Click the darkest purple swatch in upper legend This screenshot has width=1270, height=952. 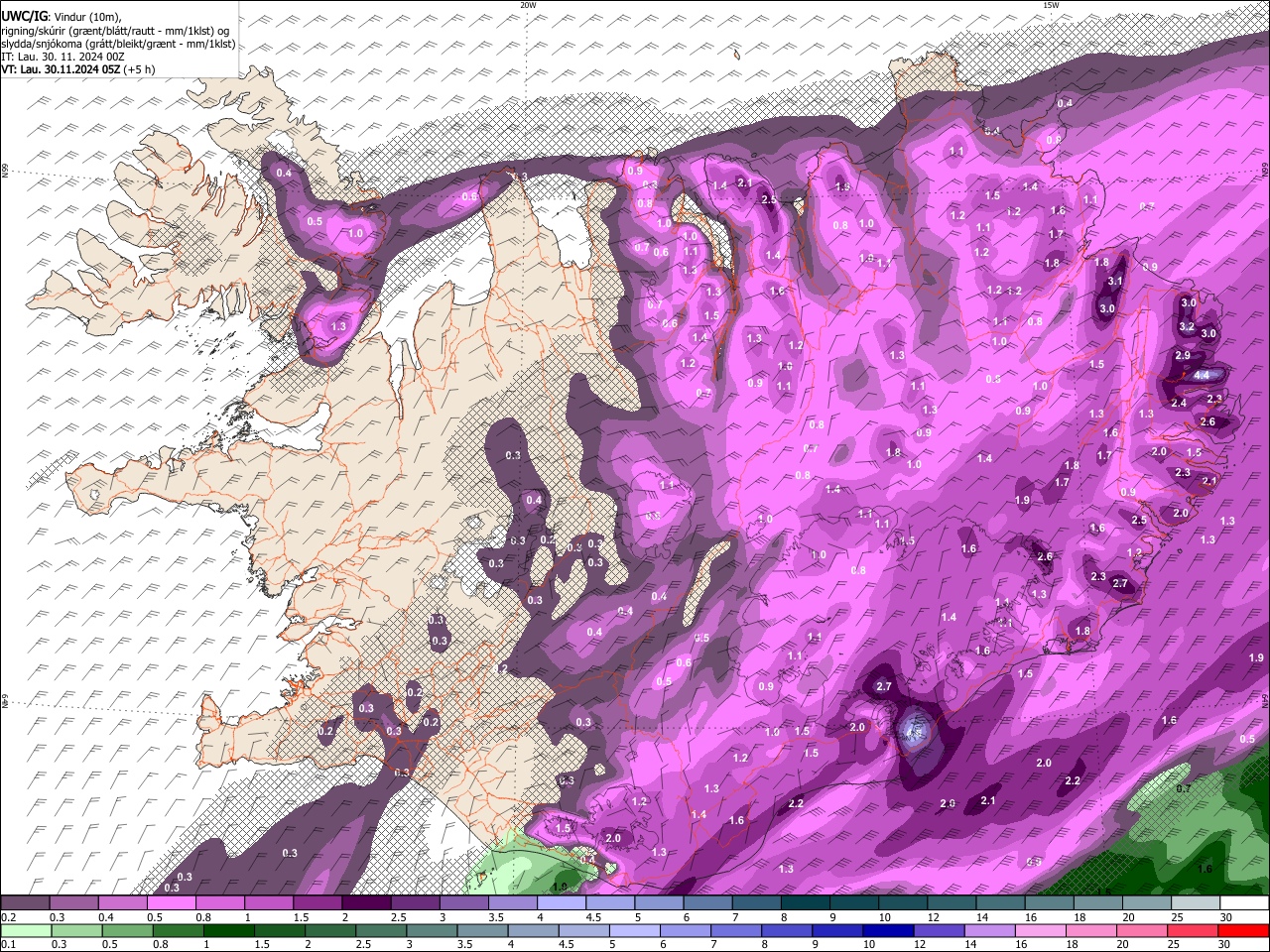[x=366, y=903]
